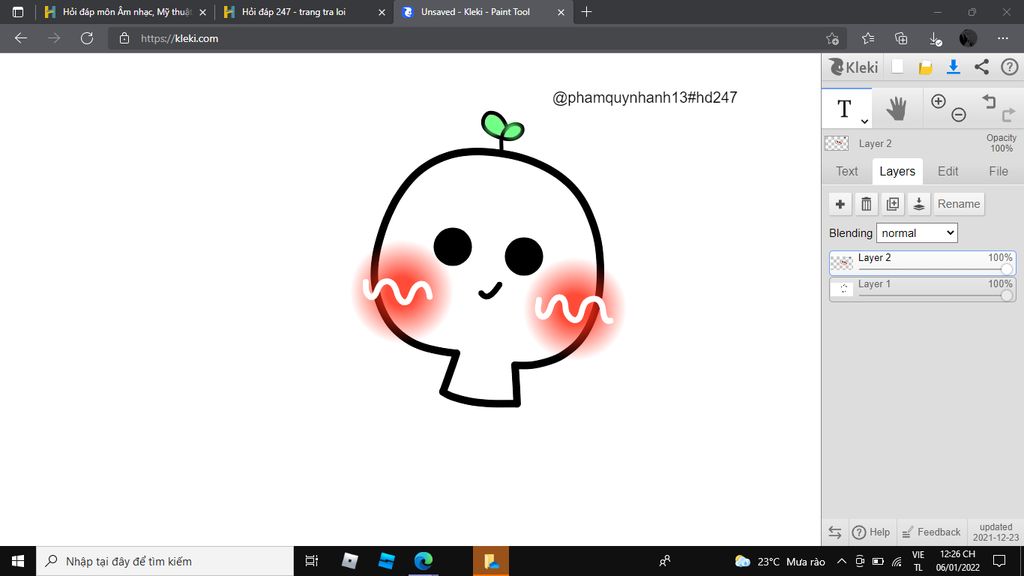This screenshot has width=1024, height=576.
Task: Click the updated 2021-12-23 changelog link
Action: 995,532
